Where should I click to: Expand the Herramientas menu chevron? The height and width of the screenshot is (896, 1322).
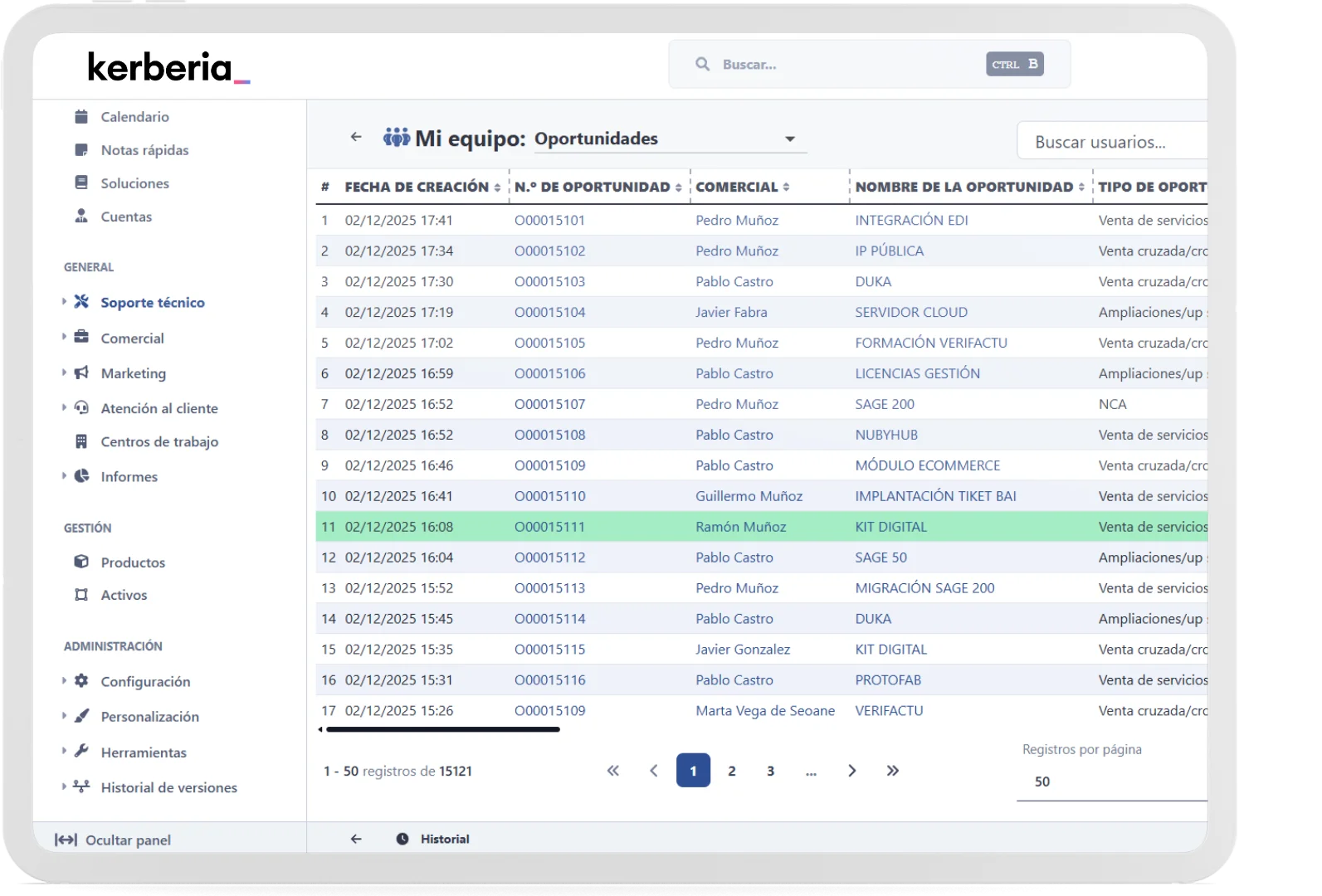64,751
